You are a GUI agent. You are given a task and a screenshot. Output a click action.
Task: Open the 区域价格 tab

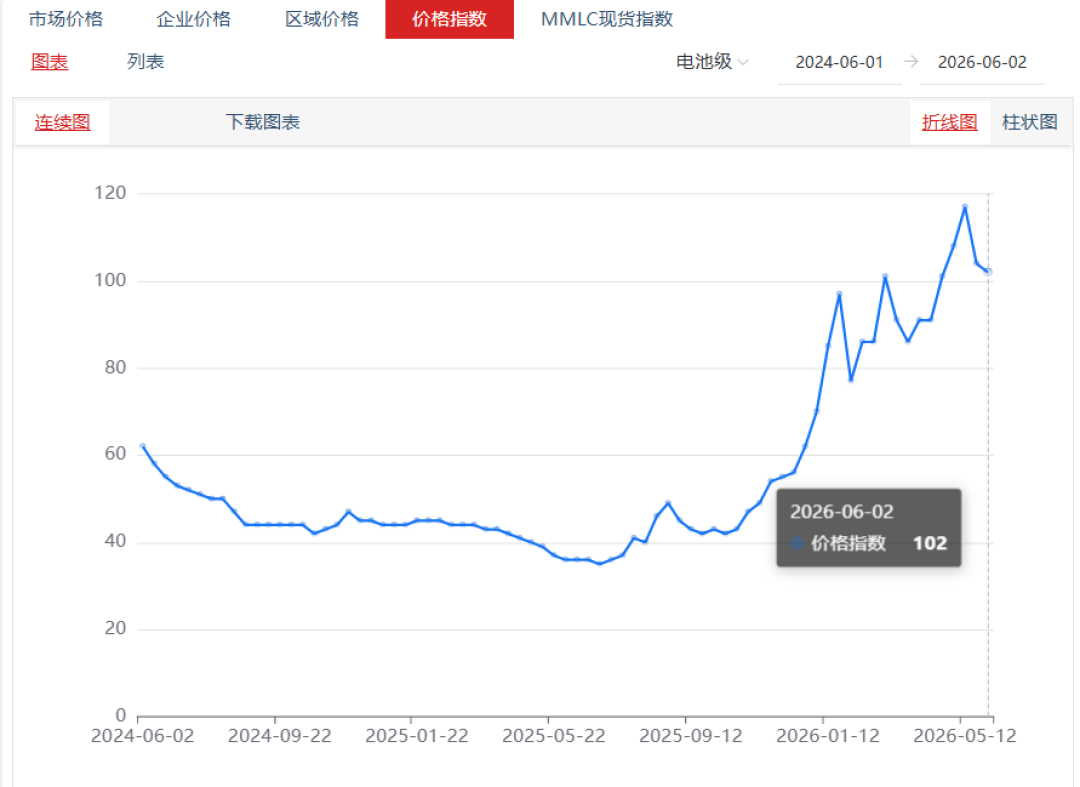322,19
